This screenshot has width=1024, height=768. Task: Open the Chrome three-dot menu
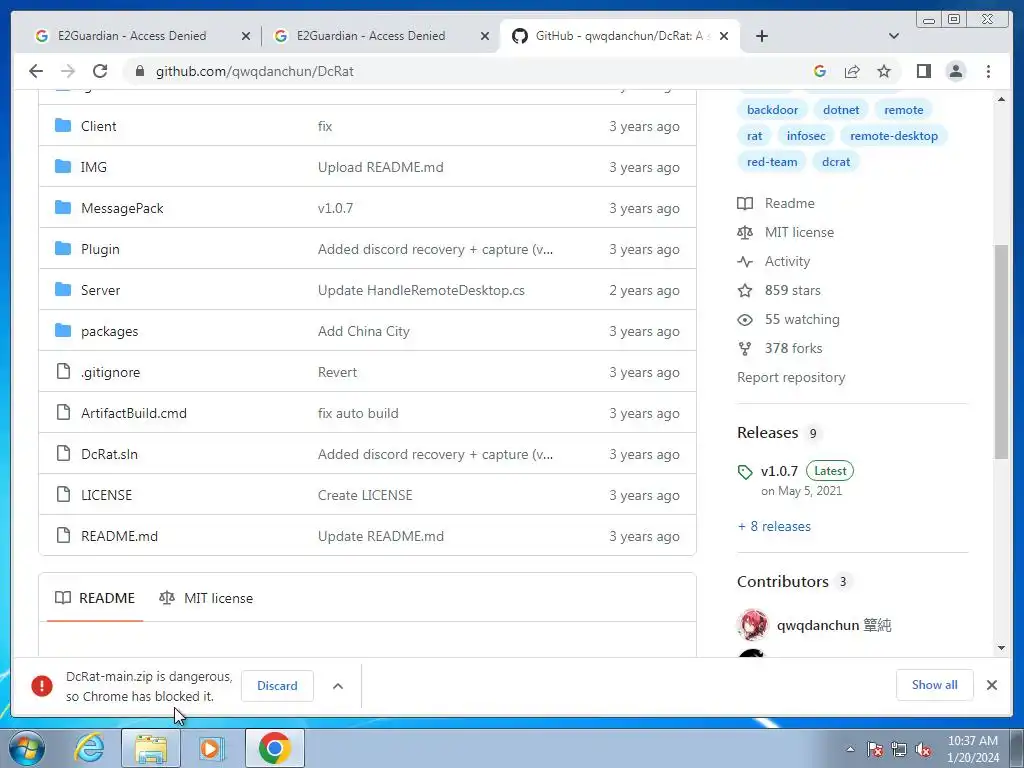(x=988, y=71)
